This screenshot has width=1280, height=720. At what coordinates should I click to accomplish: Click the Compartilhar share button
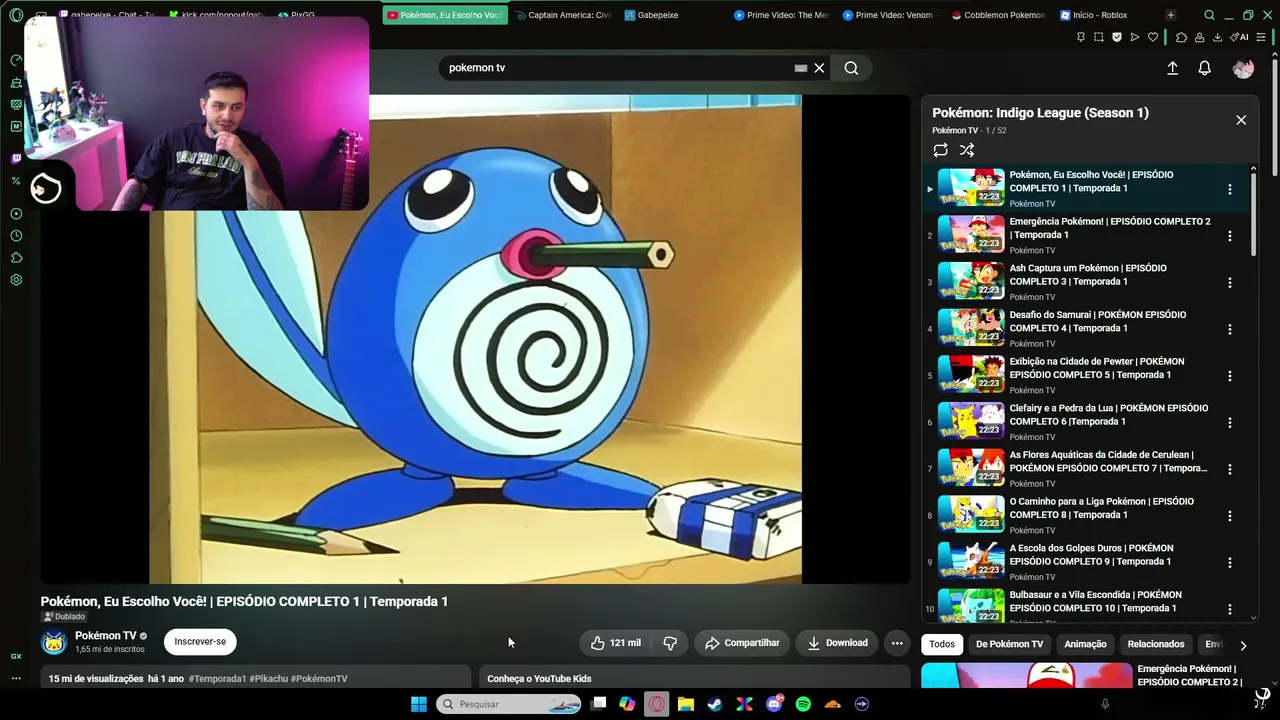[x=742, y=643]
